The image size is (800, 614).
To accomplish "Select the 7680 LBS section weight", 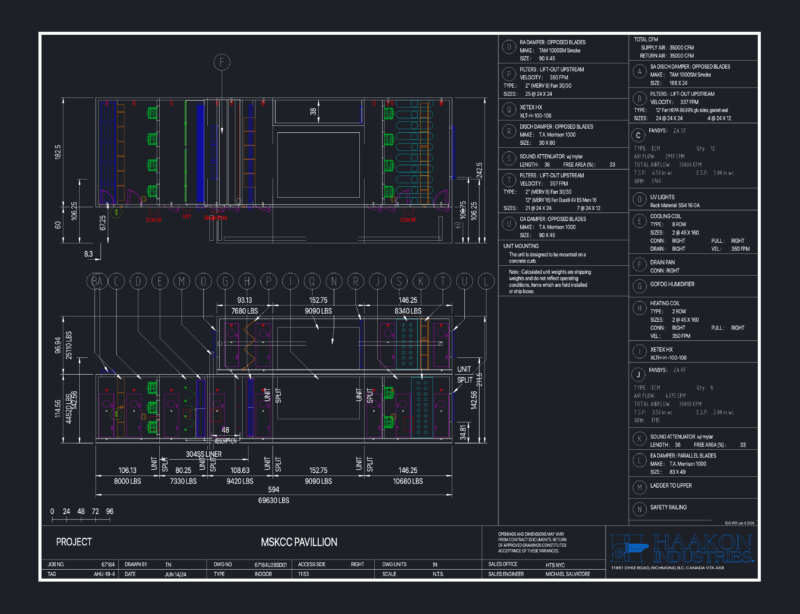I will click(x=244, y=311).
